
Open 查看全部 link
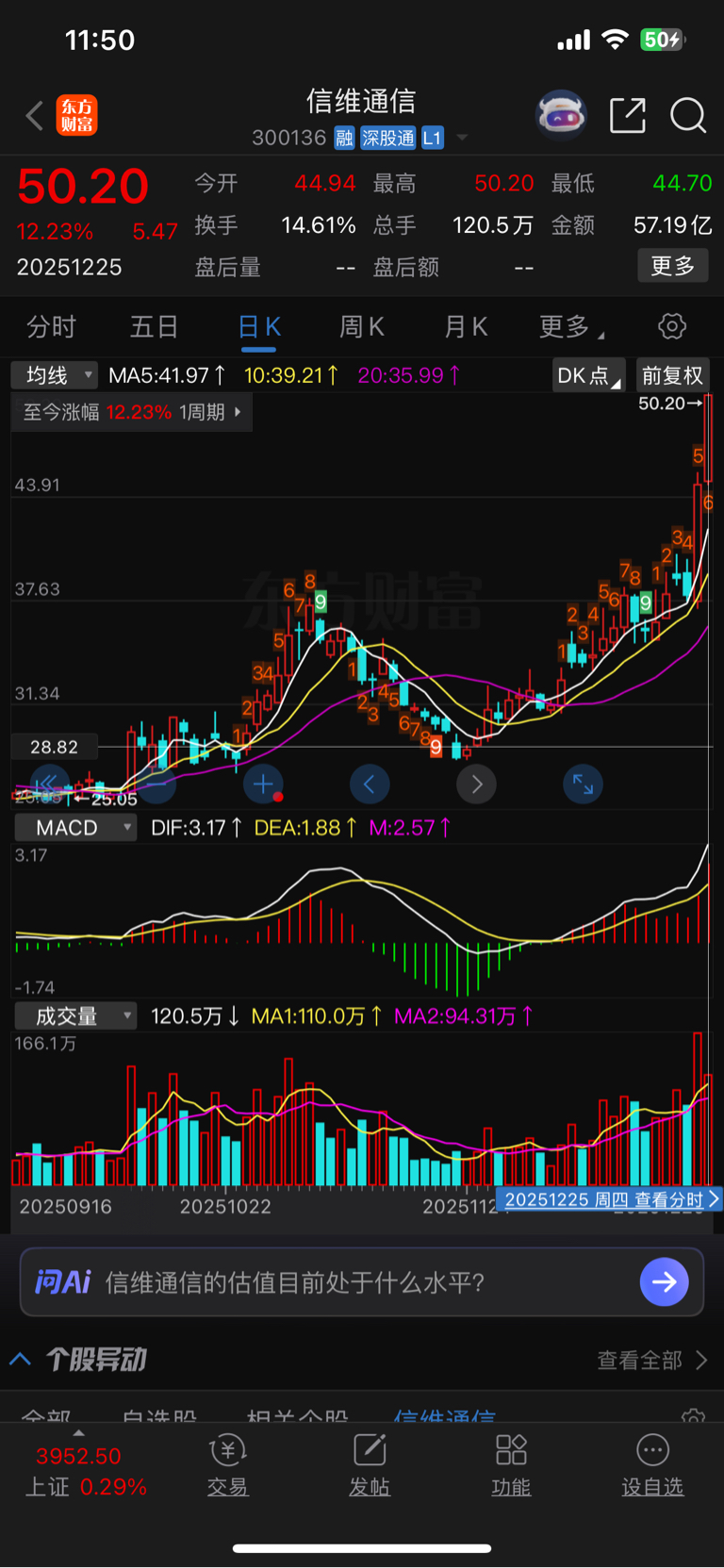651,1360
